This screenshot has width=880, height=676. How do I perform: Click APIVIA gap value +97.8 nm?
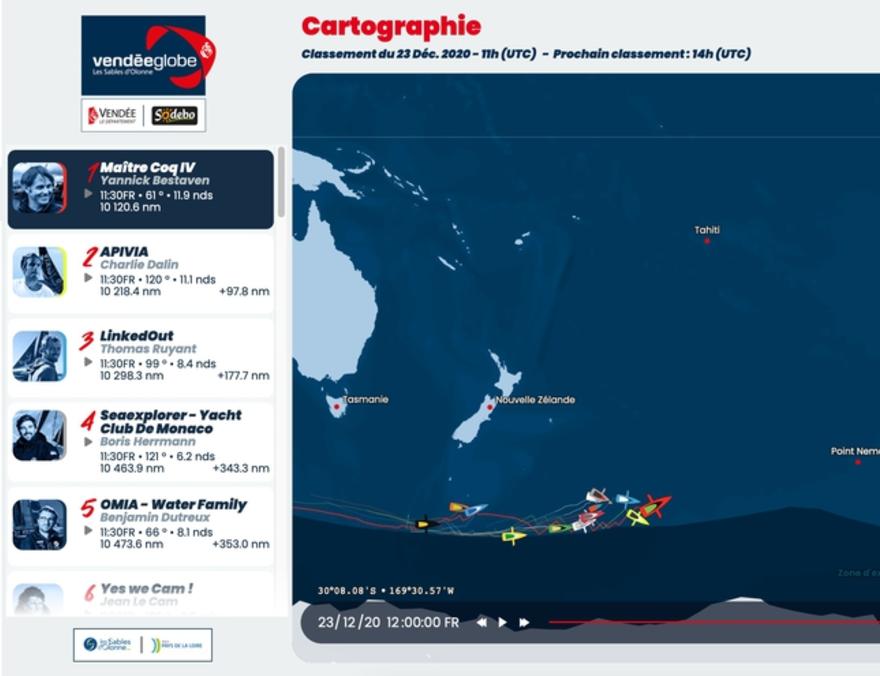click(244, 291)
